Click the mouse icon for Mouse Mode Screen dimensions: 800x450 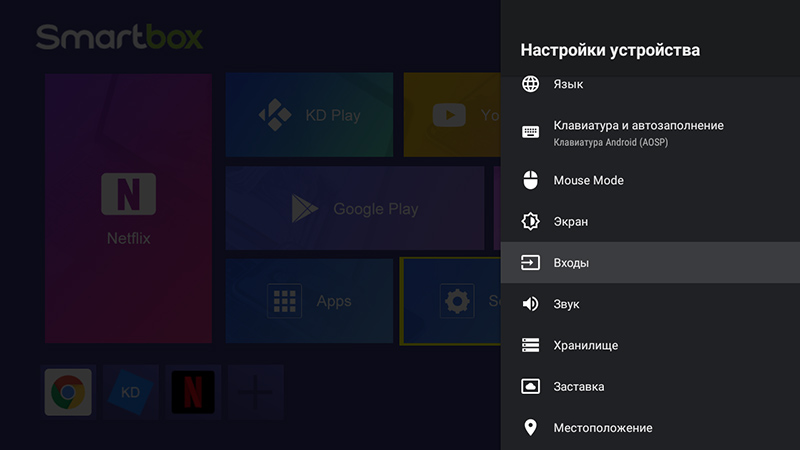pos(530,180)
